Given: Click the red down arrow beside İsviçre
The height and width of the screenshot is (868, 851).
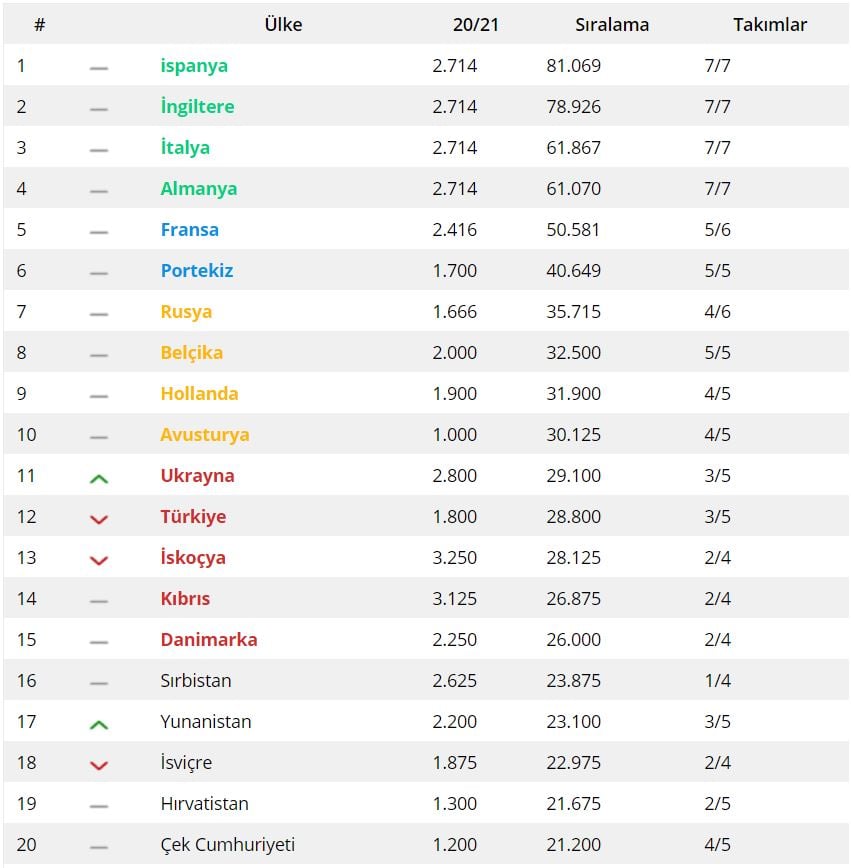Looking at the screenshot, I should coord(99,766).
